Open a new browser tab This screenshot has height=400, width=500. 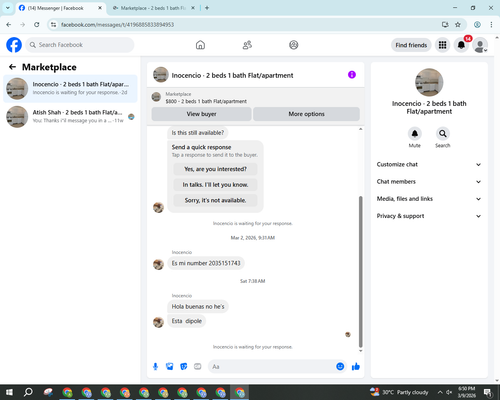207,8
